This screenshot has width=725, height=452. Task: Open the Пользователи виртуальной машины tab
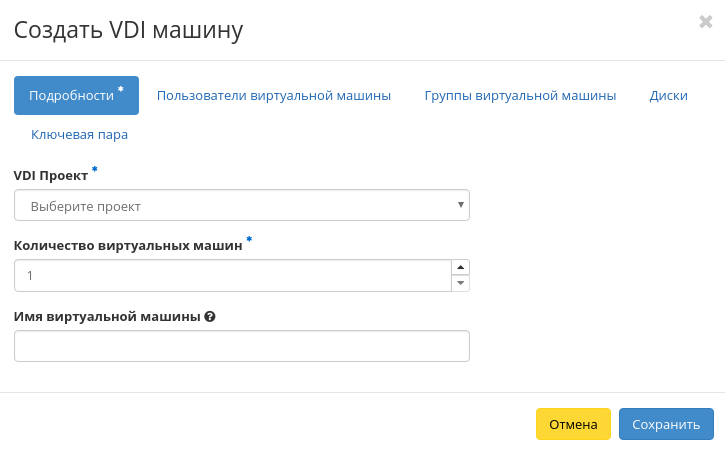coord(274,96)
